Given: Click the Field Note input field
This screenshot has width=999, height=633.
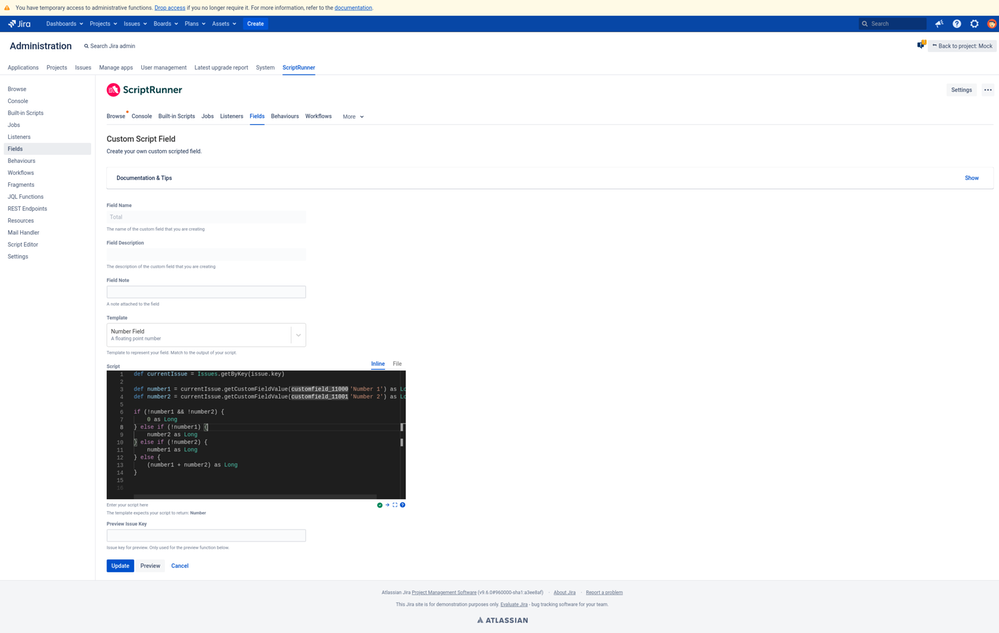Looking at the screenshot, I should pos(206,292).
